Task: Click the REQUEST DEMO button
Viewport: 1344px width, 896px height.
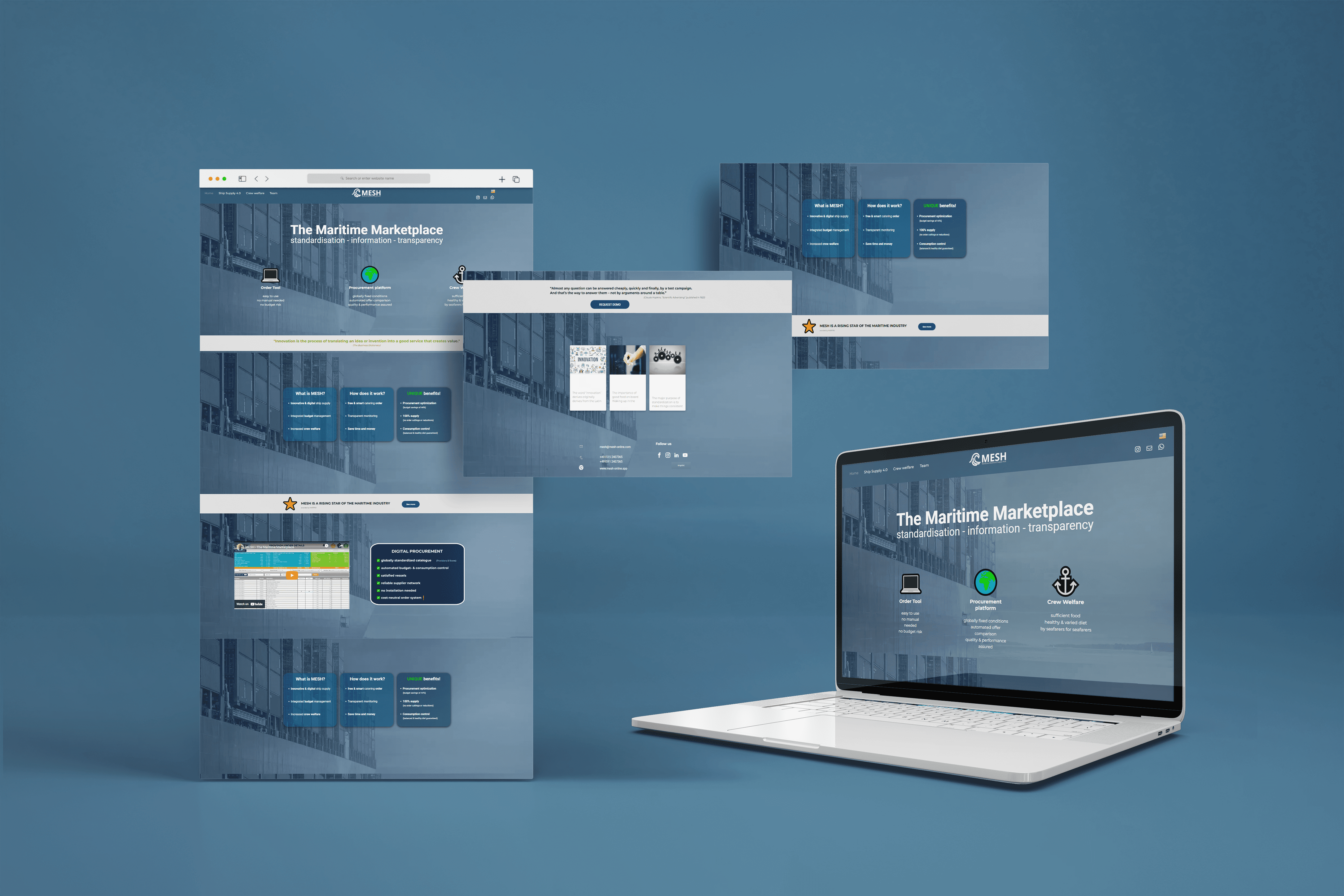Action: 610,305
